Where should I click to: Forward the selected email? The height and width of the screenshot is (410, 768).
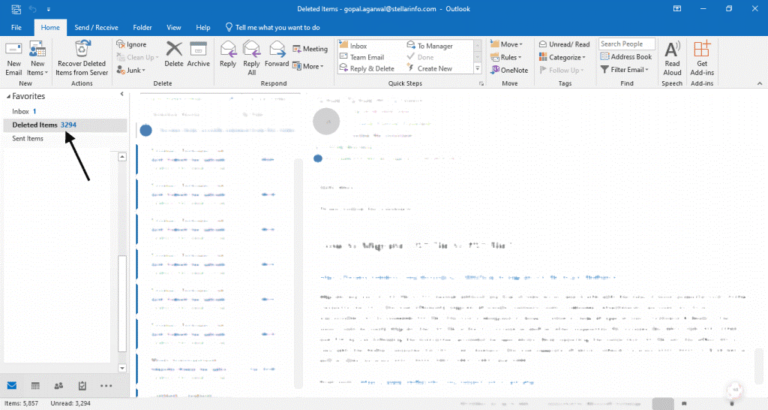[276, 54]
